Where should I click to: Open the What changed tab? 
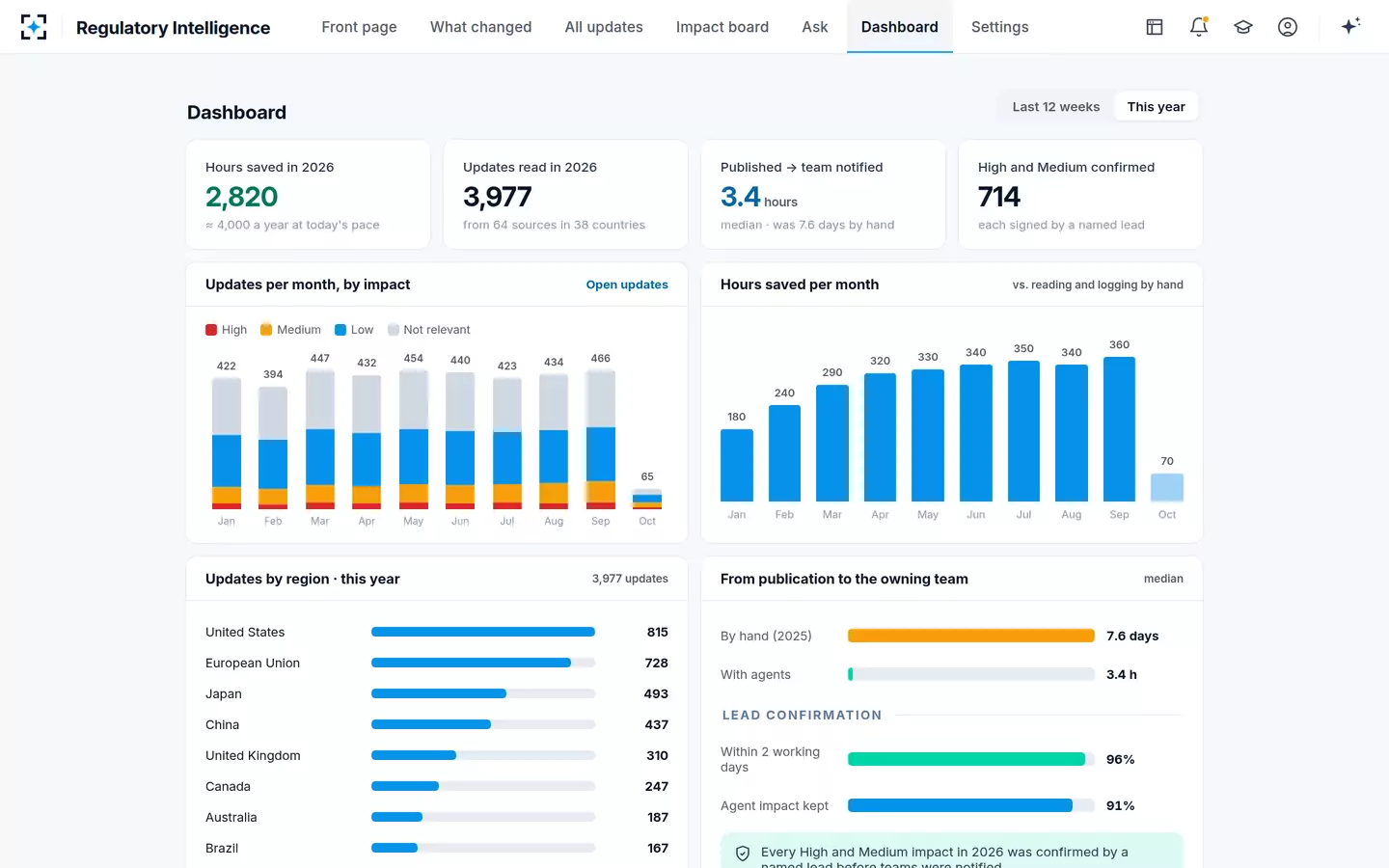480,27
